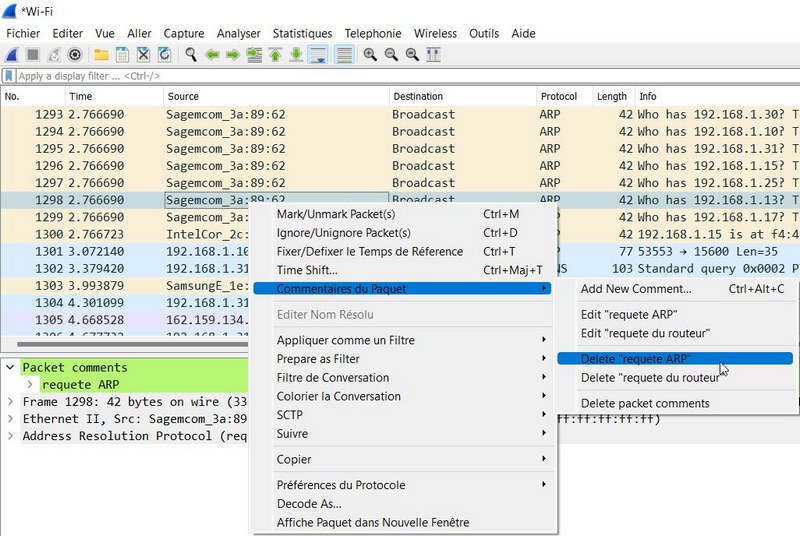Viewport: 800px width, 536px height.
Task: Open the Statistiques menu
Action: (x=302, y=33)
